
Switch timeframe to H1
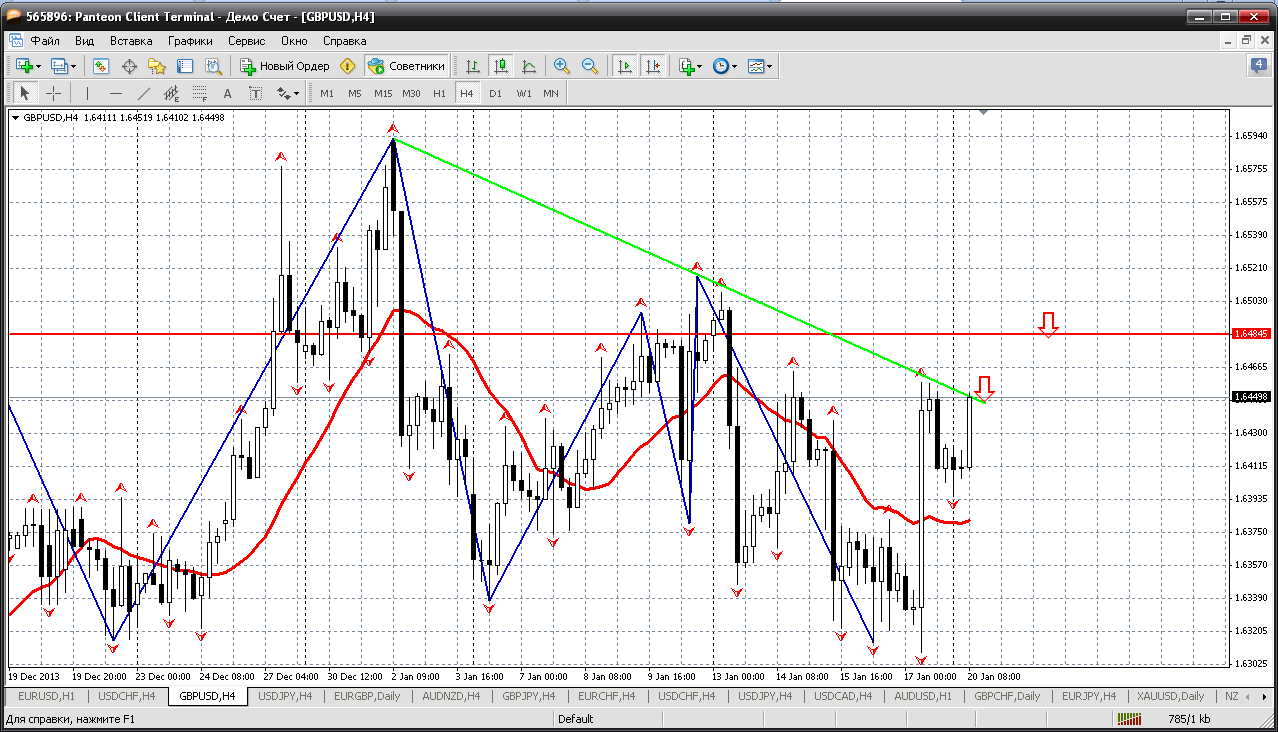tap(439, 93)
